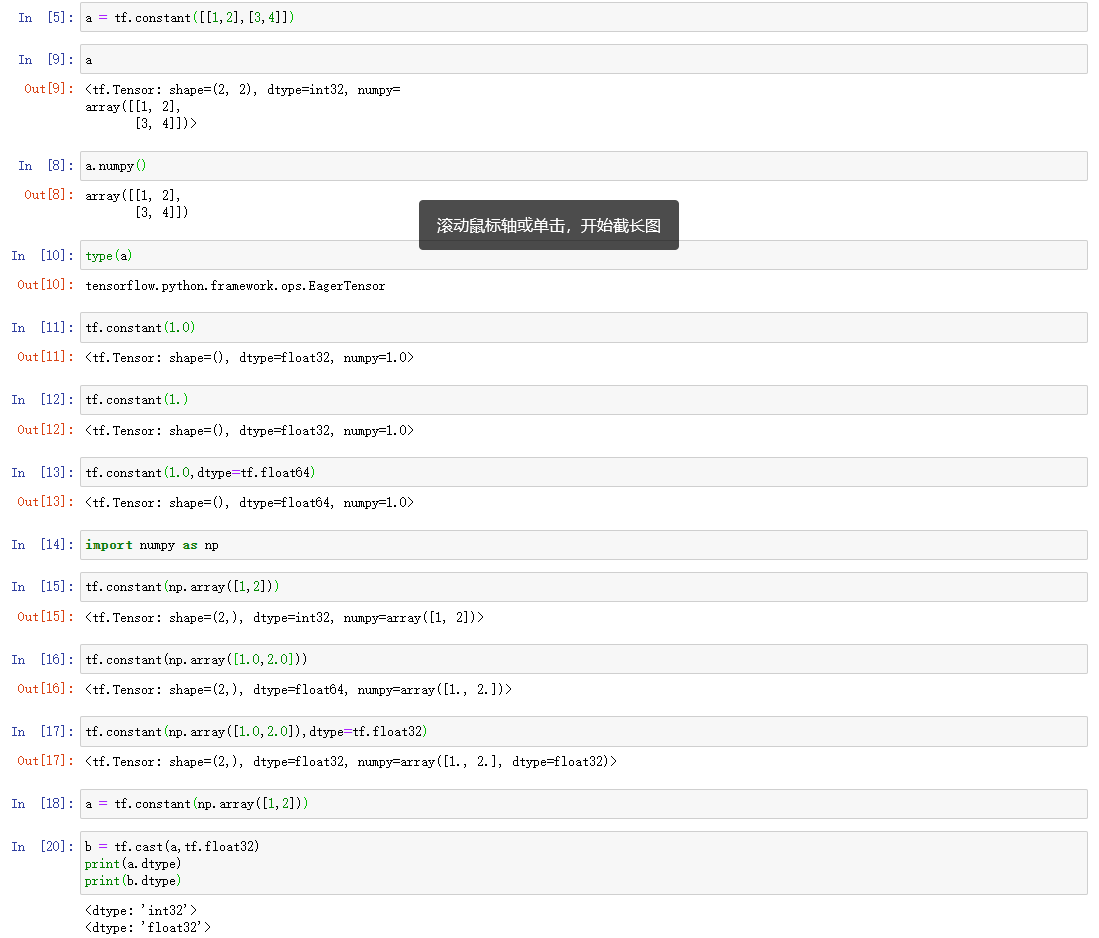The width and height of the screenshot is (1099, 938).
Task: Click the cell with 'tf.constant(1.0)'
Action: pos(583,328)
